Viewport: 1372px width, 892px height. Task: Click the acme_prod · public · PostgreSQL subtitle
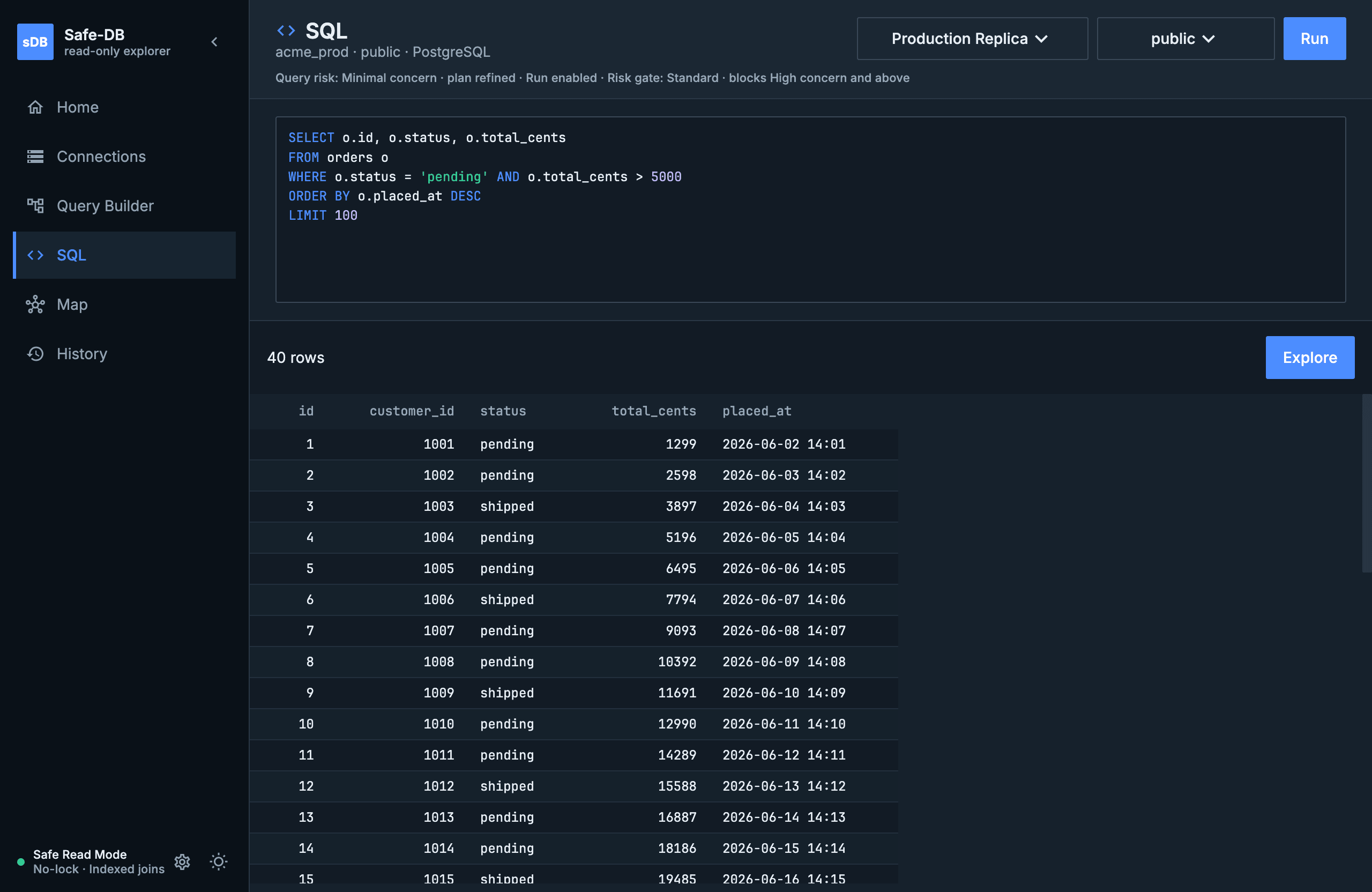coord(383,52)
